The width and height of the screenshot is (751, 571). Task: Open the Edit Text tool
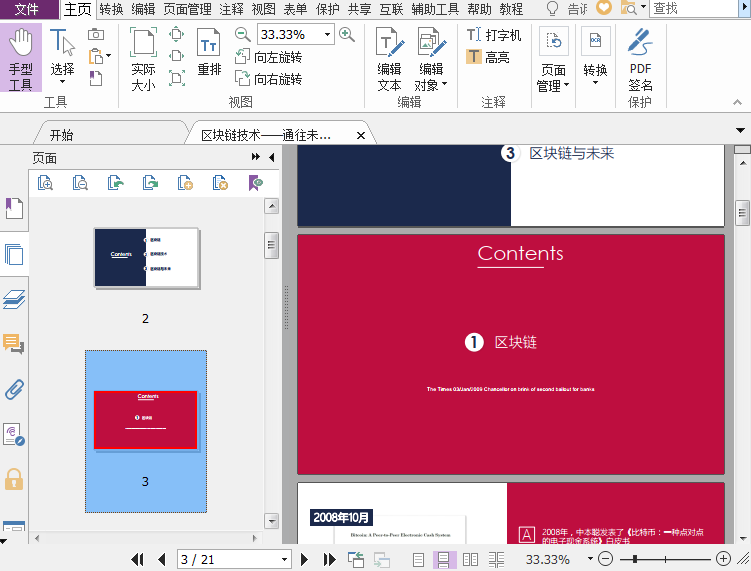(389, 58)
